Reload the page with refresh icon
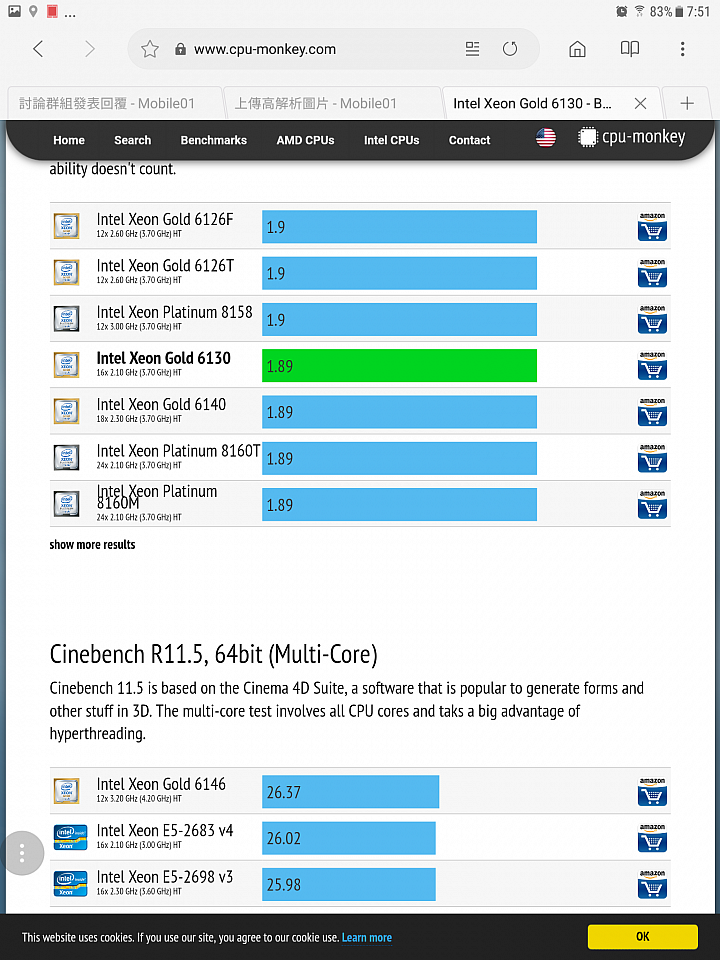The image size is (720, 960). [x=510, y=49]
